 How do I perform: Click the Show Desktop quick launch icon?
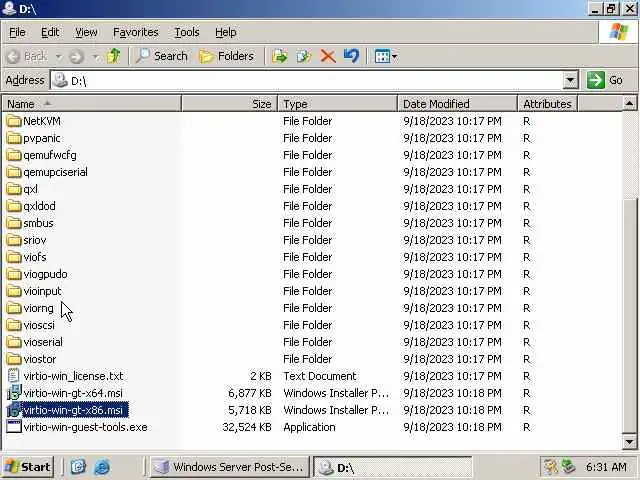(x=78, y=467)
